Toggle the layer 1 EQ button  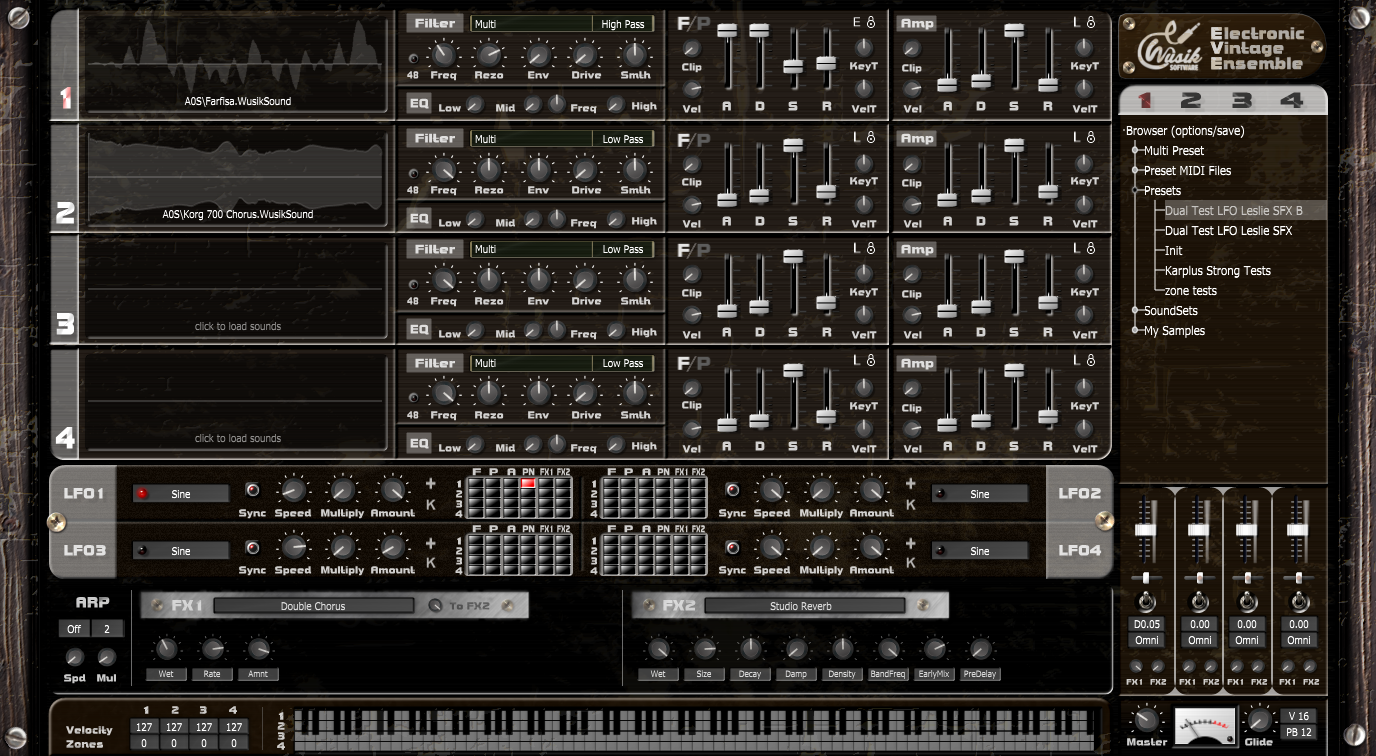click(x=419, y=103)
